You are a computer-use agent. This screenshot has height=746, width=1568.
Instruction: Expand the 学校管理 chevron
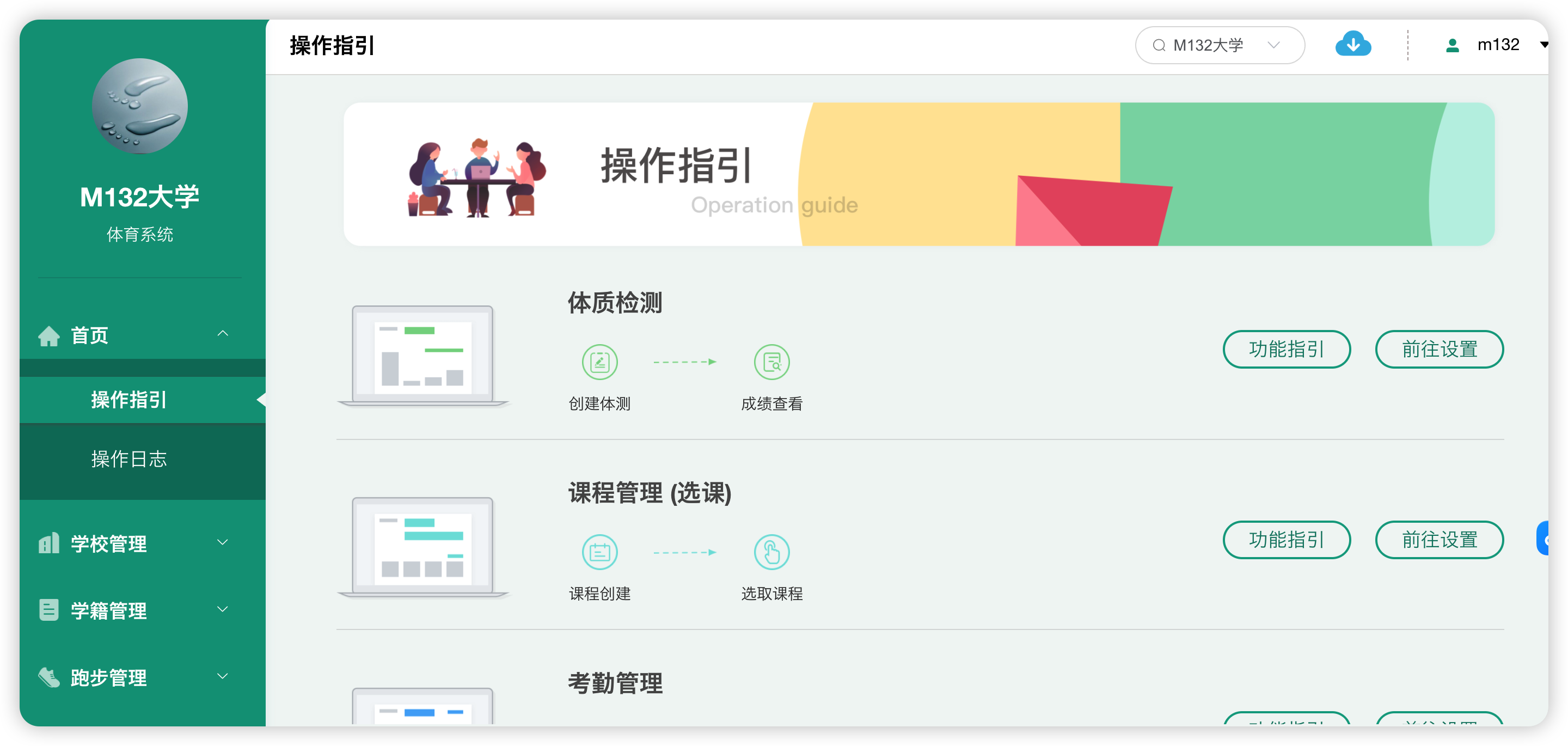223,542
